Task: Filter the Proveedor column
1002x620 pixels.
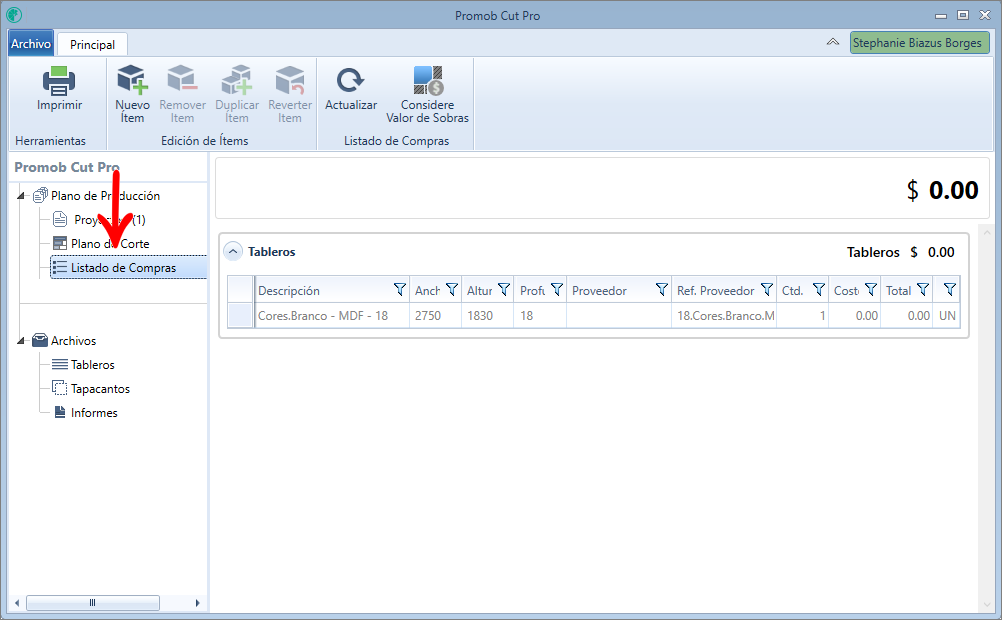Action: 662,290
